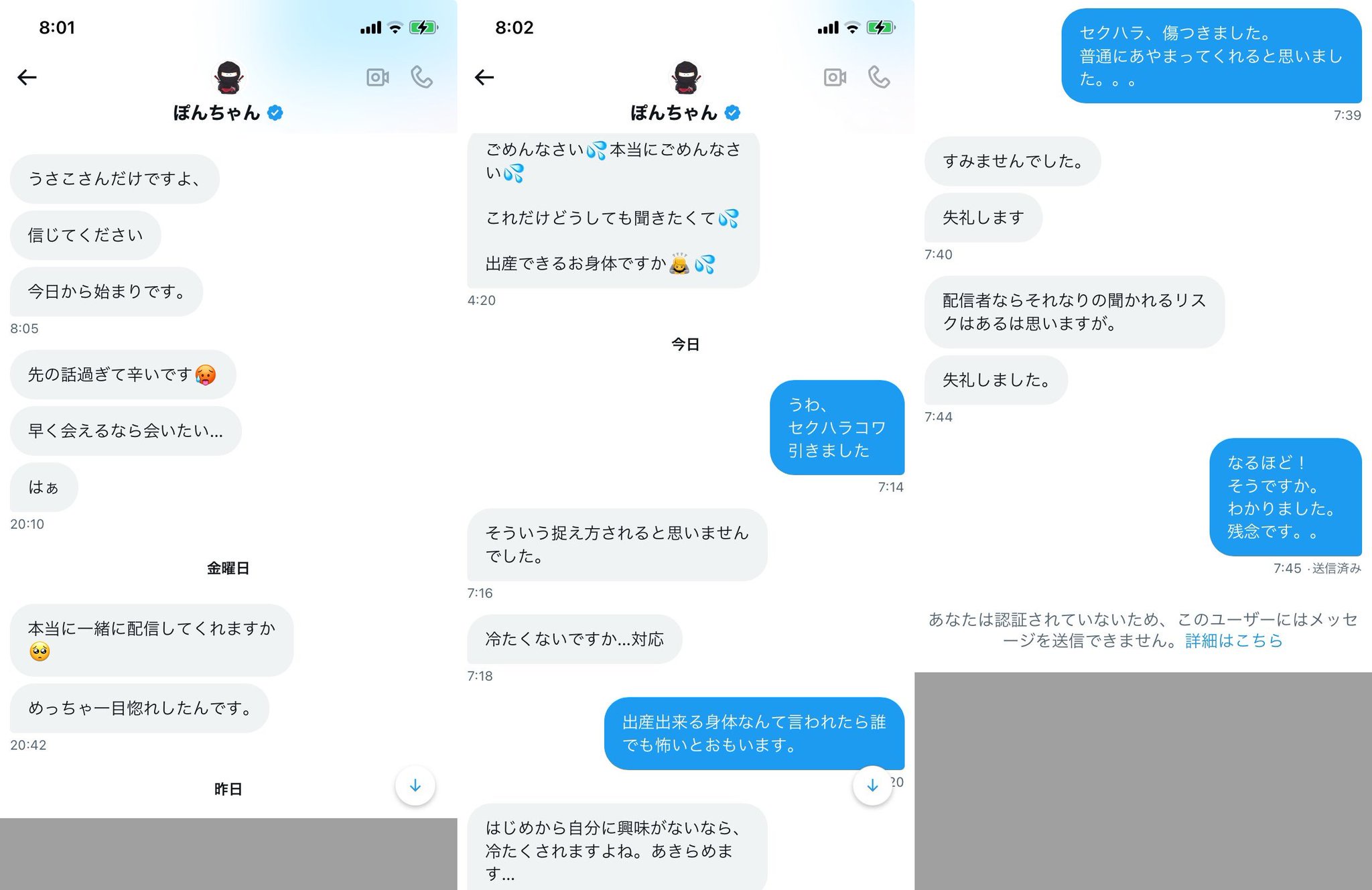The image size is (1372, 890).
Task: Open ぽんちゃん ninja avatar in 8:02 chat
Action: coord(686,77)
